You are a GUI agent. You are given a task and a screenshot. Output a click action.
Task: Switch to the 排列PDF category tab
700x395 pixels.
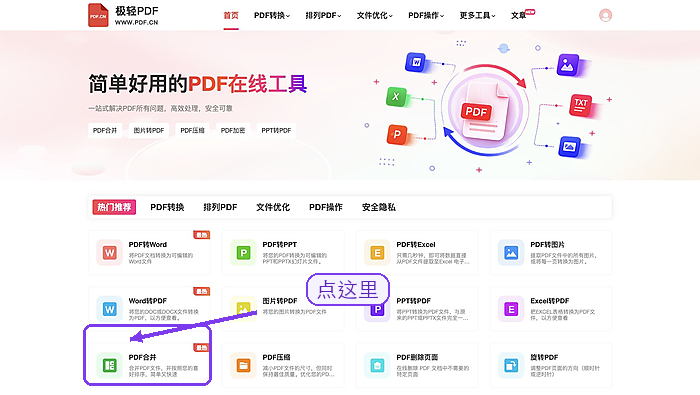click(220, 207)
